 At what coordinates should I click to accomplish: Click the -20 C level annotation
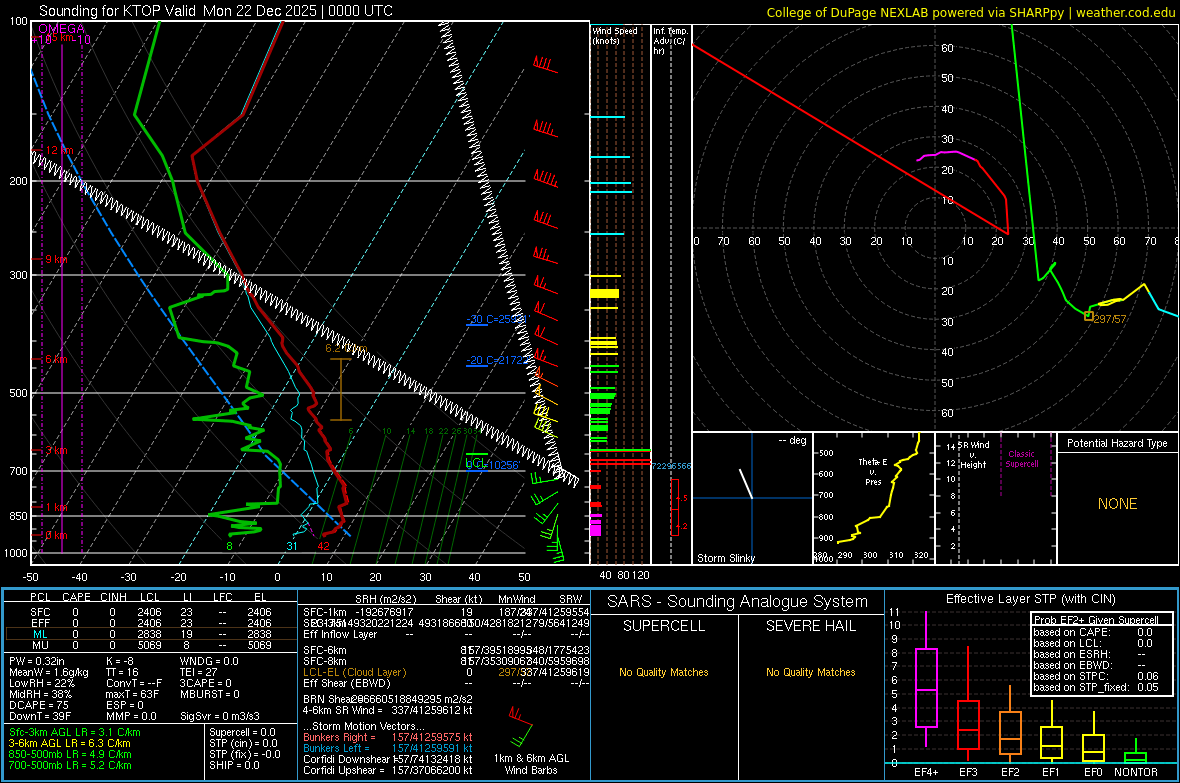(497, 360)
